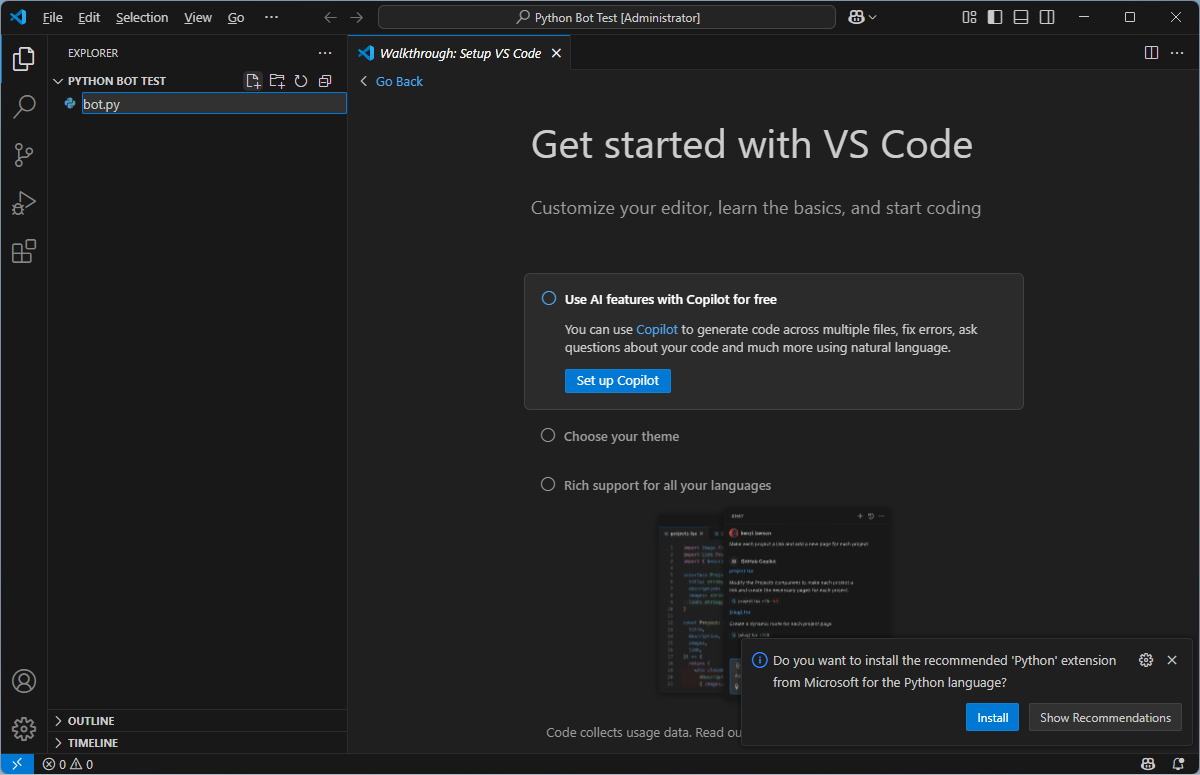Open Explorer Views and More Actions menu
Viewport: 1200px width, 775px height.
325,53
